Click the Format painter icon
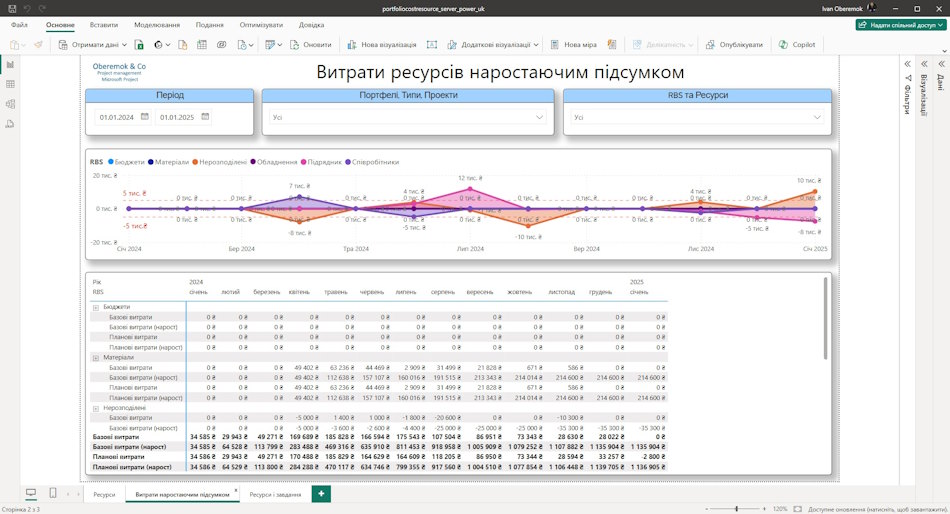Image resolution: width=950 pixels, height=514 pixels. [38, 45]
